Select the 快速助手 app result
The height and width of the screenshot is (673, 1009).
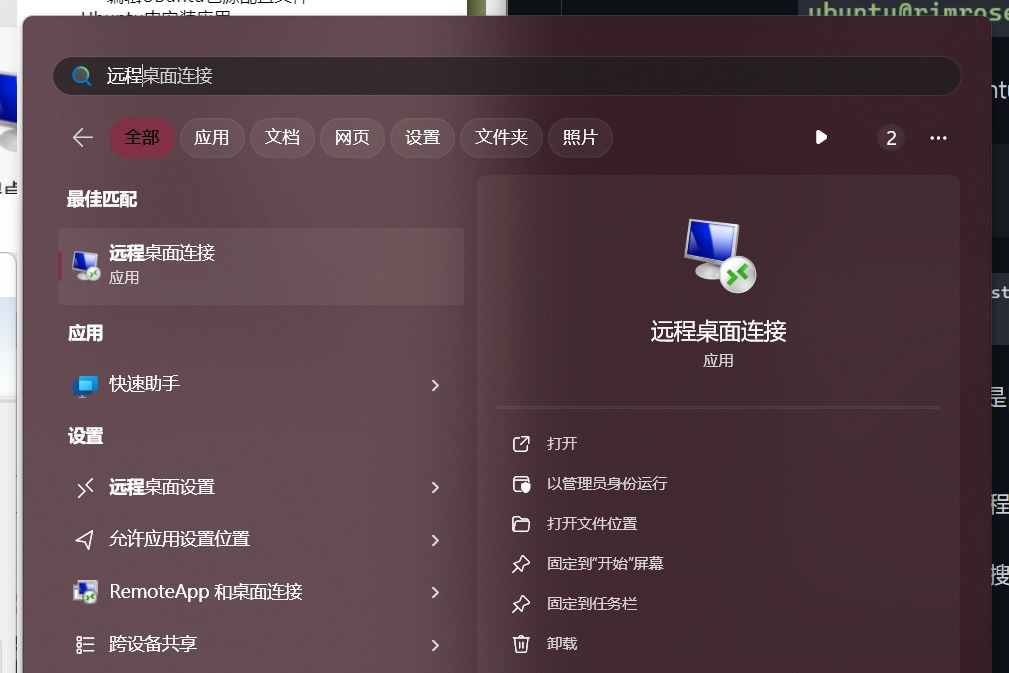tap(261, 385)
